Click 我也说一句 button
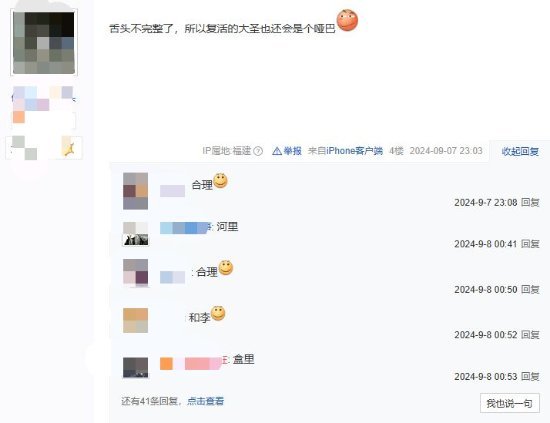 510,403
